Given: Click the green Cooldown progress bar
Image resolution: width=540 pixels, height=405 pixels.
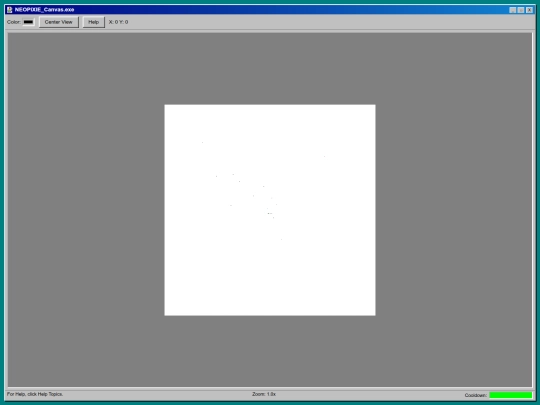Looking at the screenshot, I should tap(510, 395).
